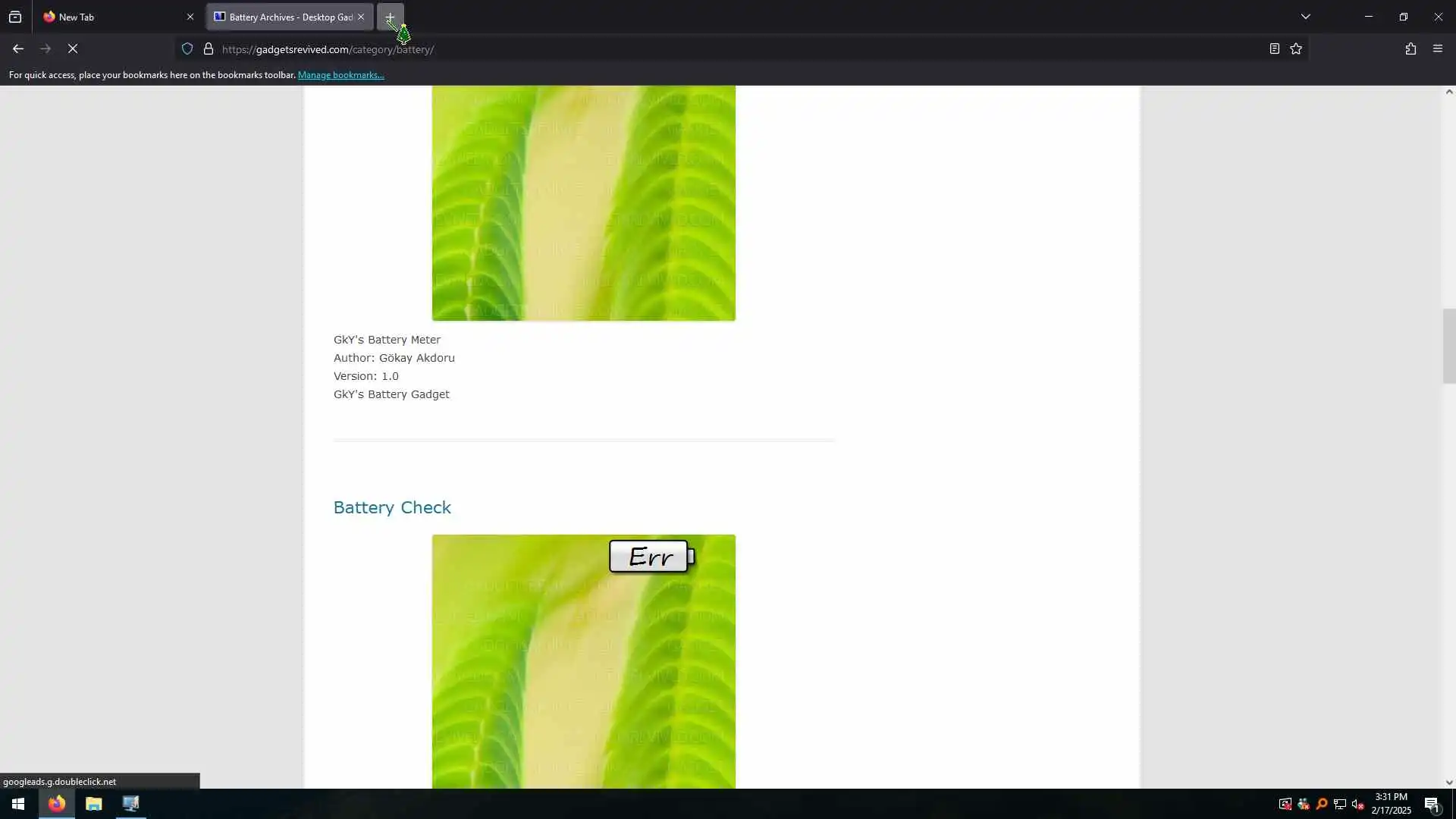1456x819 pixels.
Task: Expand the list all tabs chevron
Action: [1305, 17]
